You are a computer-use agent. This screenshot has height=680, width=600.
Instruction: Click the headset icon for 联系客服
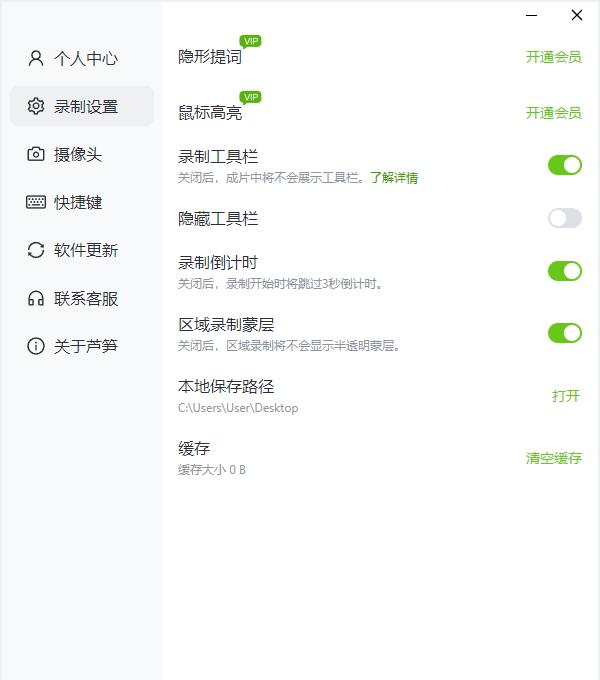coord(36,298)
